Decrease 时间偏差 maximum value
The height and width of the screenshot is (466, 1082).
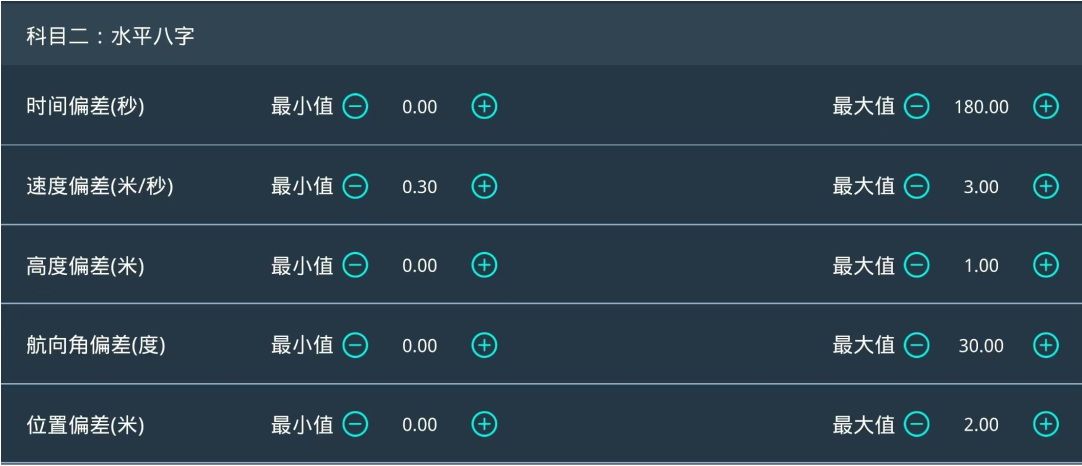point(917,106)
